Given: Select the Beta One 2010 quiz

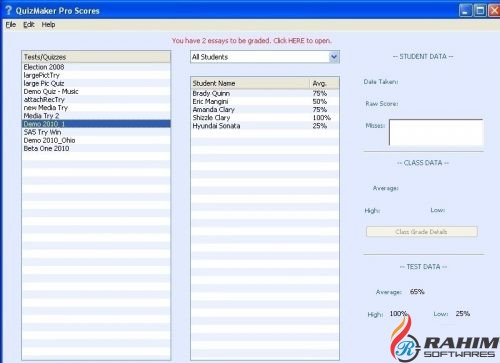Looking at the screenshot, I should coord(96,148).
